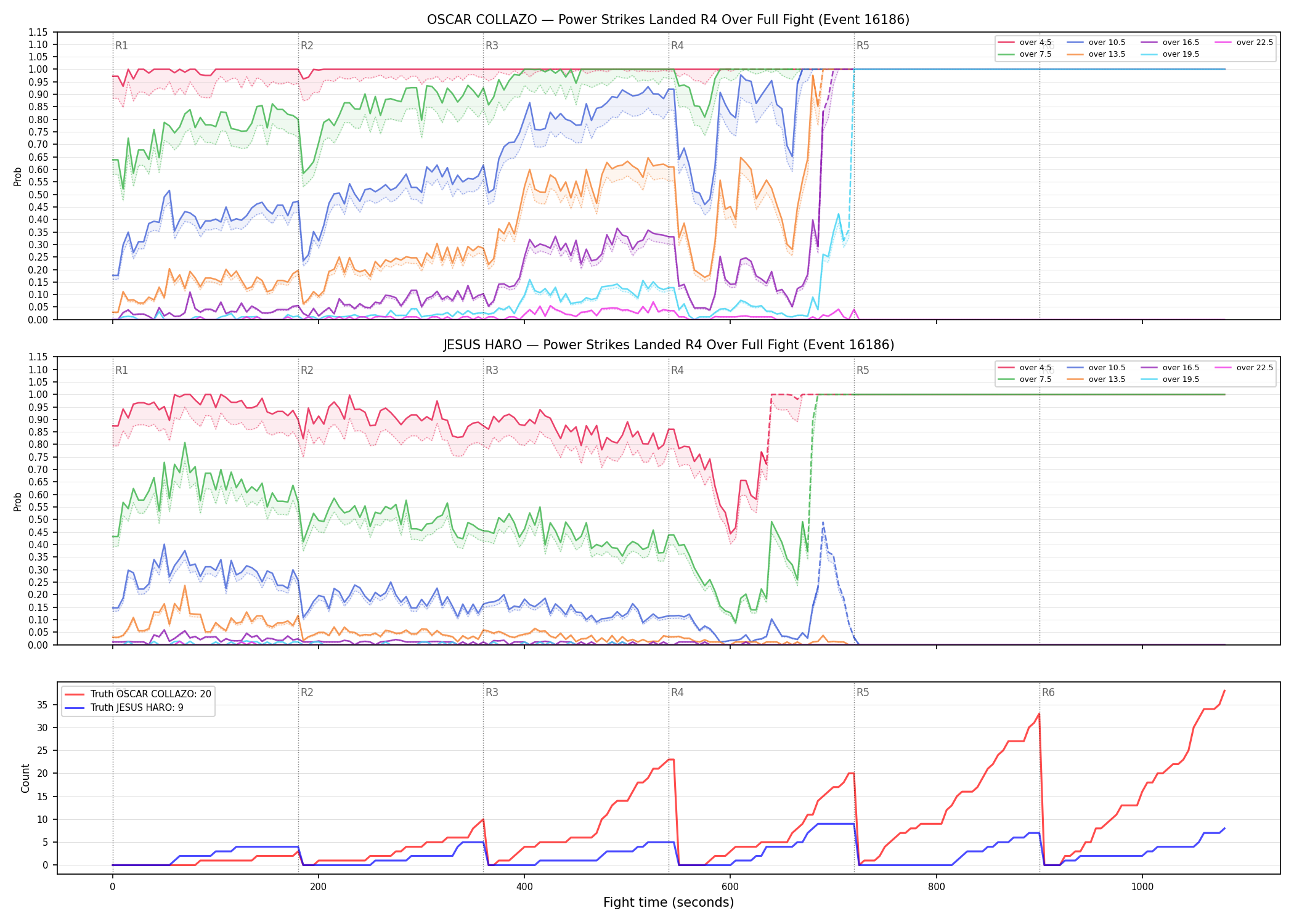Click the 1.15 y-tick in Haro chart

[38, 357]
